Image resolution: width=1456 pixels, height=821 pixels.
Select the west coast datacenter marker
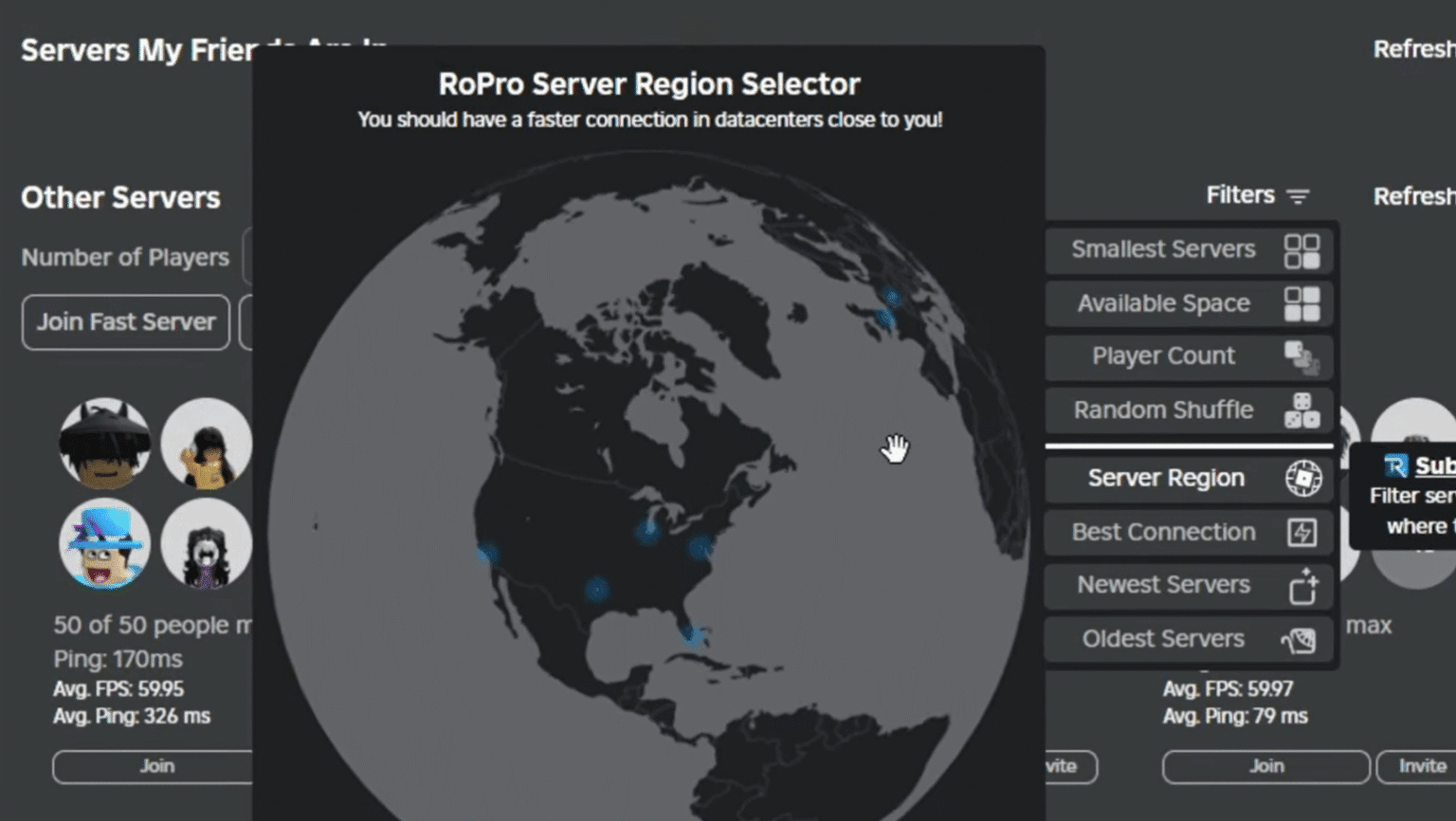click(486, 553)
